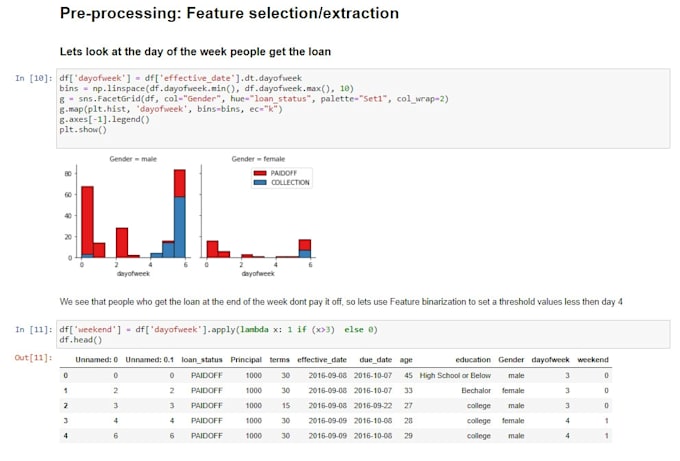Viewport: 680px width, 461px height.
Task: Click the dayofweek column header
Action: (x=550, y=360)
